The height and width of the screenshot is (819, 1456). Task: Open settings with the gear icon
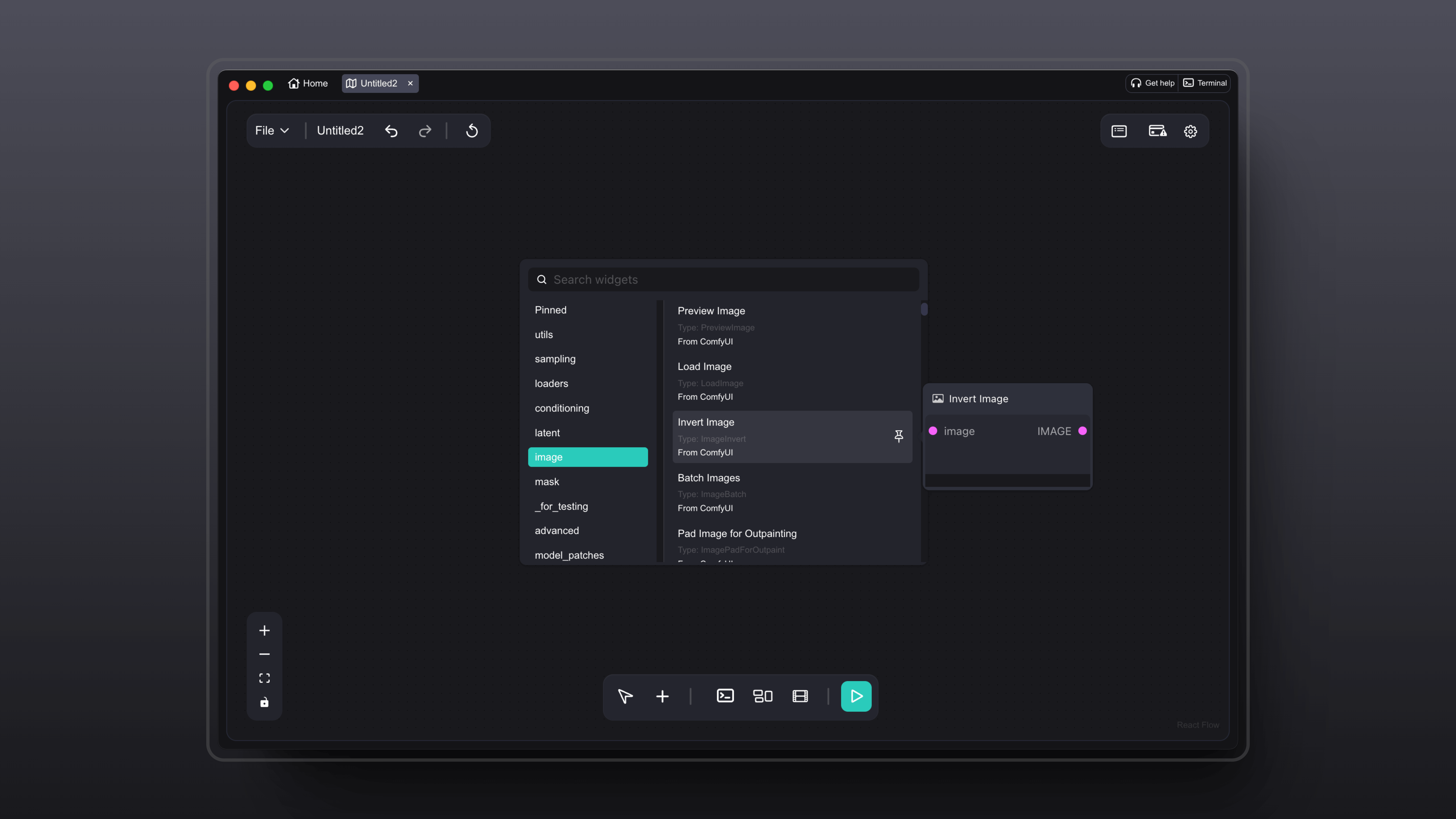[1190, 131]
